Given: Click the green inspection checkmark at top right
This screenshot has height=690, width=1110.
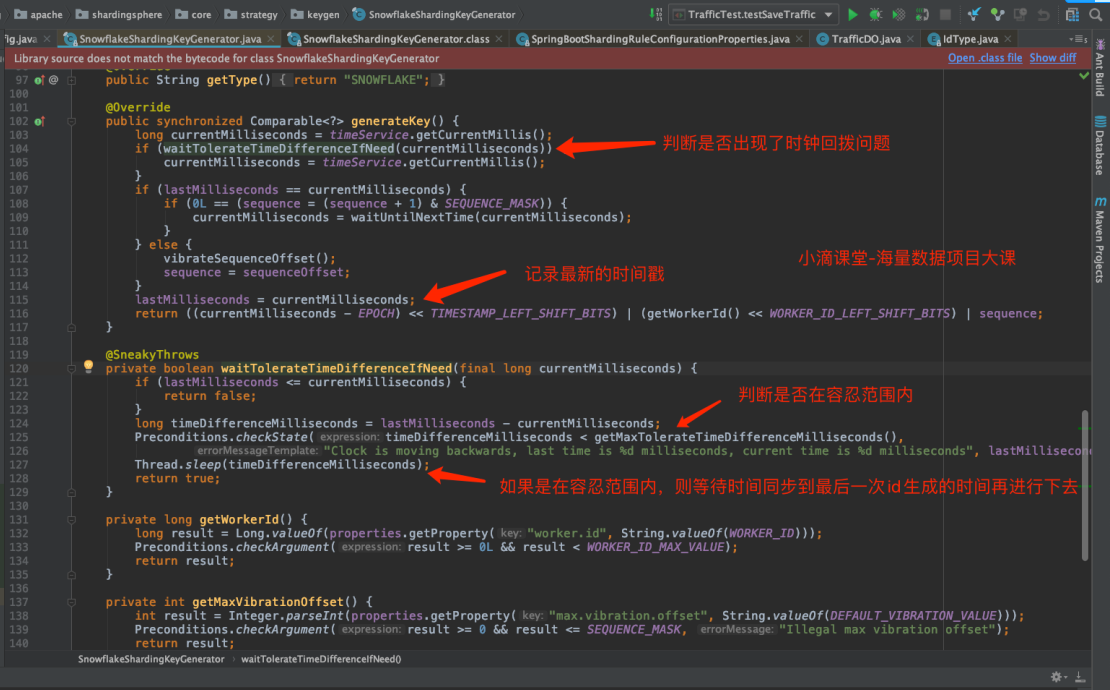Looking at the screenshot, I should pyautogui.click(x=1084, y=75).
